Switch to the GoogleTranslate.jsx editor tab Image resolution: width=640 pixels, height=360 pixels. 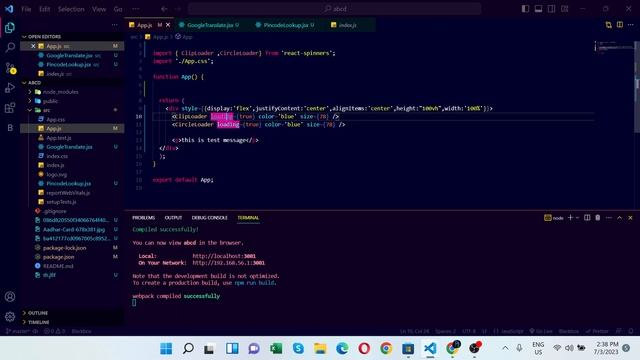tap(209, 25)
